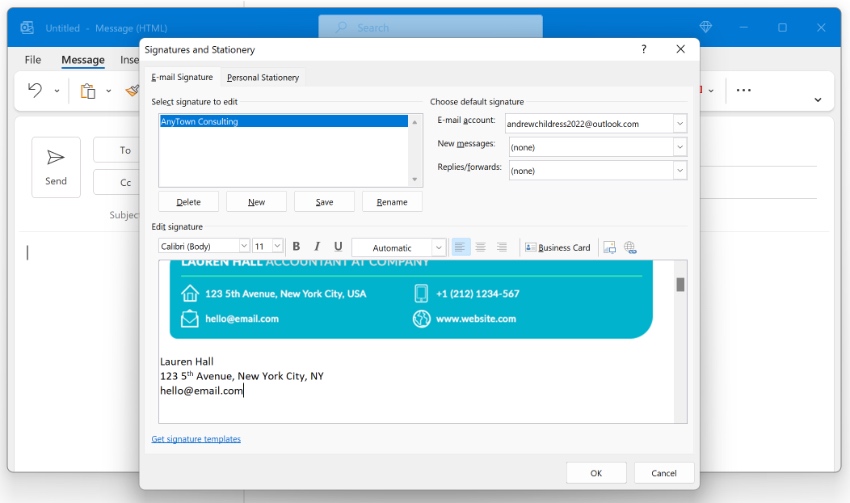Open the New messages signature dropdown
Viewport: 850px width, 503px height.
click(680, 147)
